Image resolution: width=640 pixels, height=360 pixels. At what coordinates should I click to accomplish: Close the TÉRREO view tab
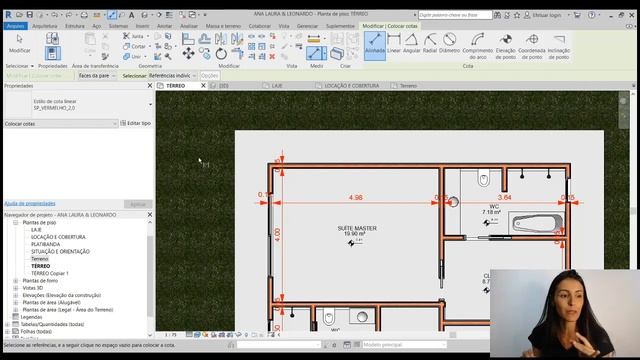click(x=203, y=86)
